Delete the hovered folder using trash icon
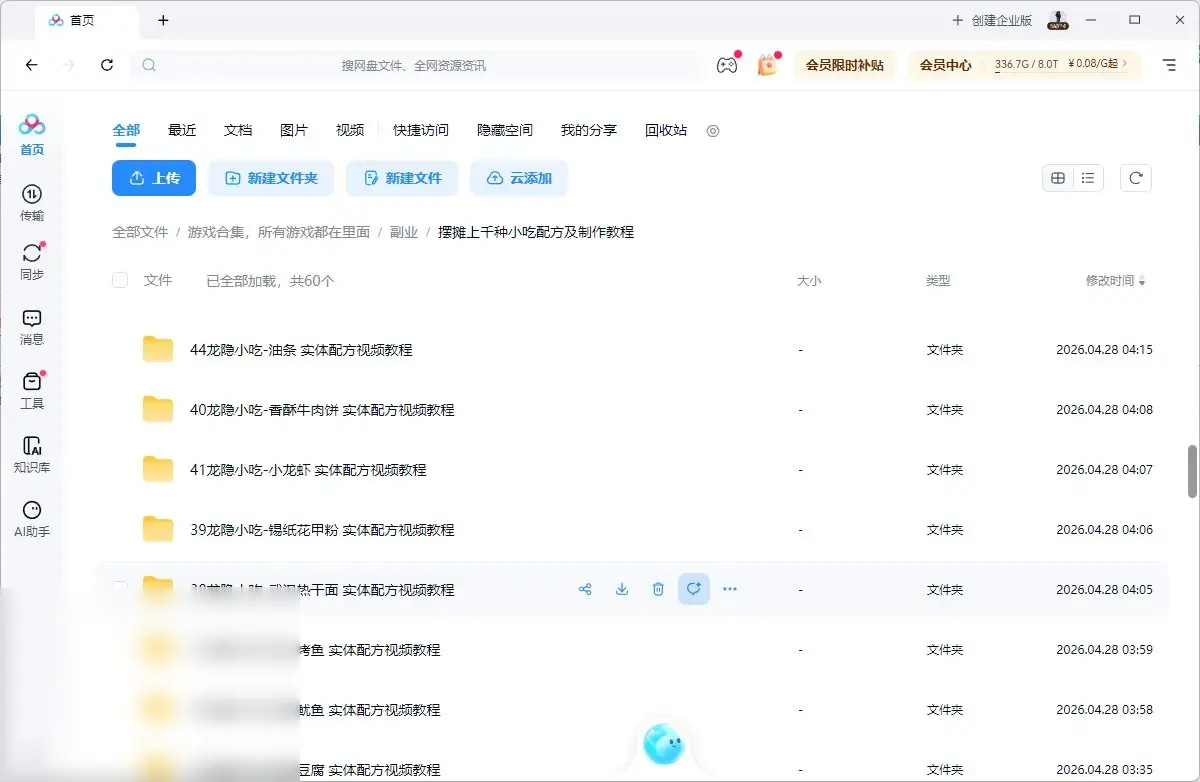Image resolution: width=1200 pixels, height=782 pixels. (657, 589)
